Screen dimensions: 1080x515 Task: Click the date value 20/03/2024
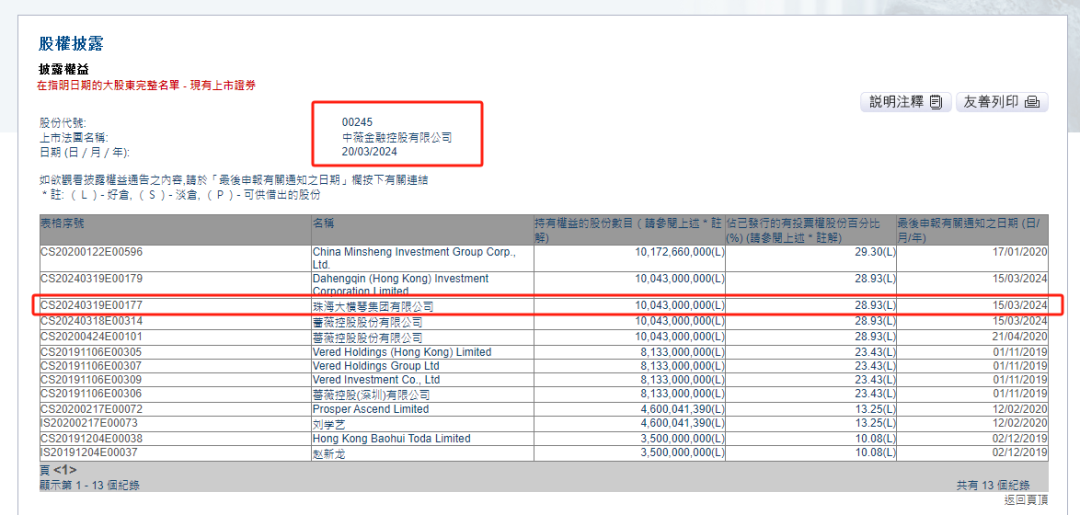(370, 152)
